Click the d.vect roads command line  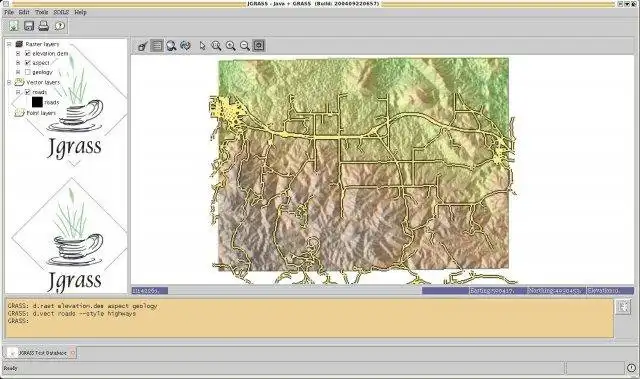[x=72, y=313]
